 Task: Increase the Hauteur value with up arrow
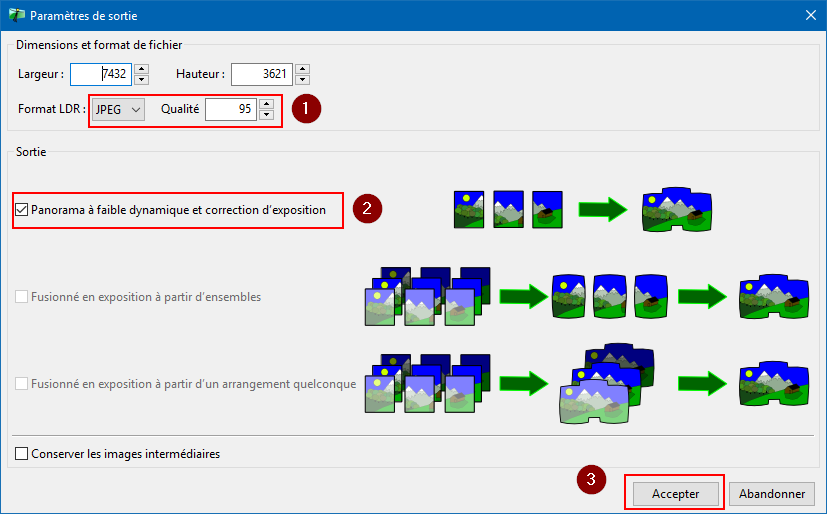[x=302, y=69]
